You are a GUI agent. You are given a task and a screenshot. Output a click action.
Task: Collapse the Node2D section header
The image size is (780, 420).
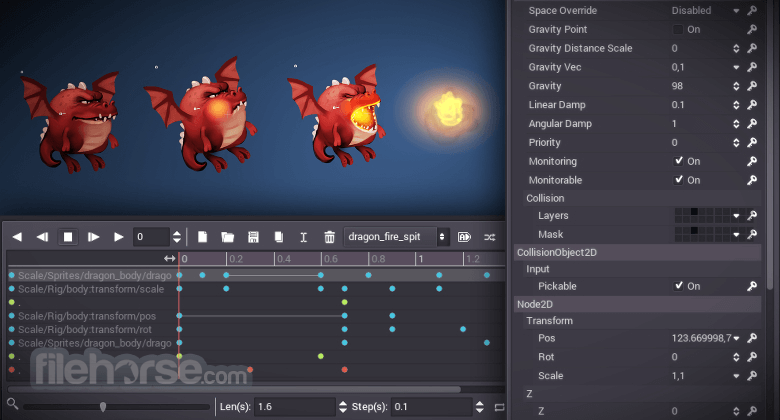pos(637,304)
